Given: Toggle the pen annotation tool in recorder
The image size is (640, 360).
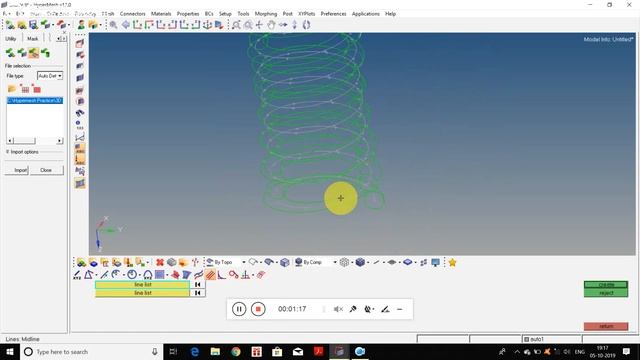Looking at the screenshot, I should tap(385, 309).
